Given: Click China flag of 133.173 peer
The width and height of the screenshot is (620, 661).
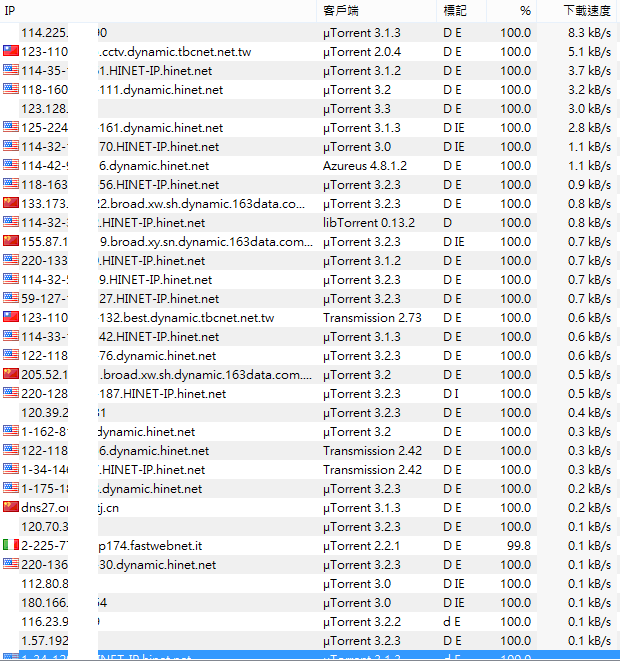Looking at the screenshot, I should click(11, 203).
